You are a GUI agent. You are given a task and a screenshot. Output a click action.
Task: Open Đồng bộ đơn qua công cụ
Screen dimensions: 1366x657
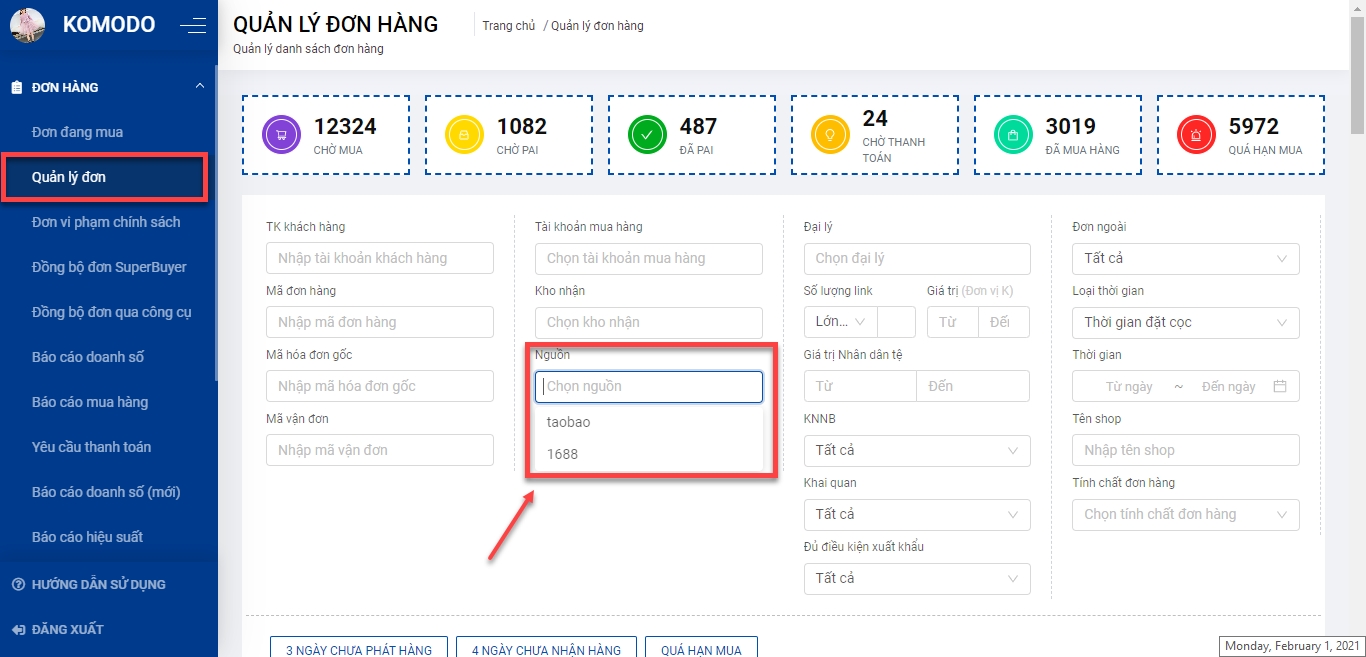pos(111,312)
